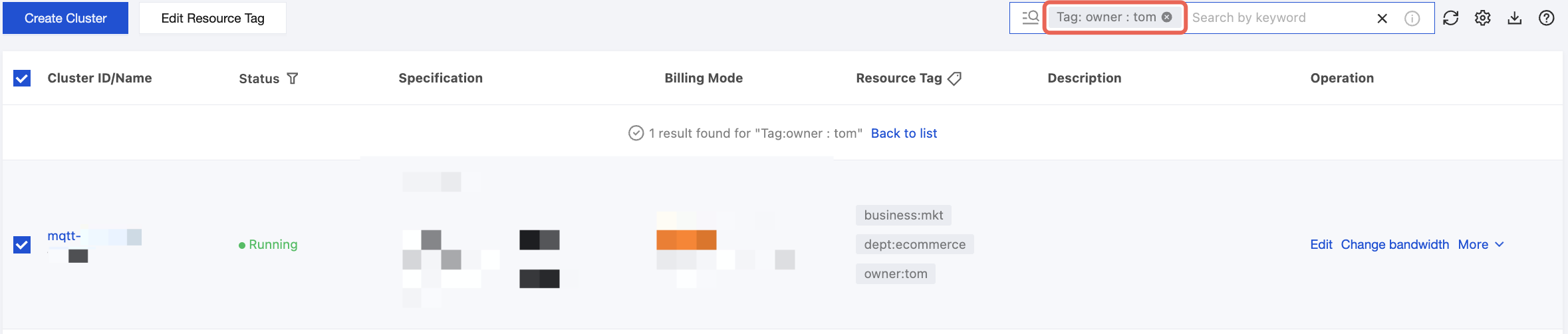This screenshot has height=334, width=1568.
Task: Click the Change bandwidth link
Action: pyautogui.click(x=1394, y=244)
